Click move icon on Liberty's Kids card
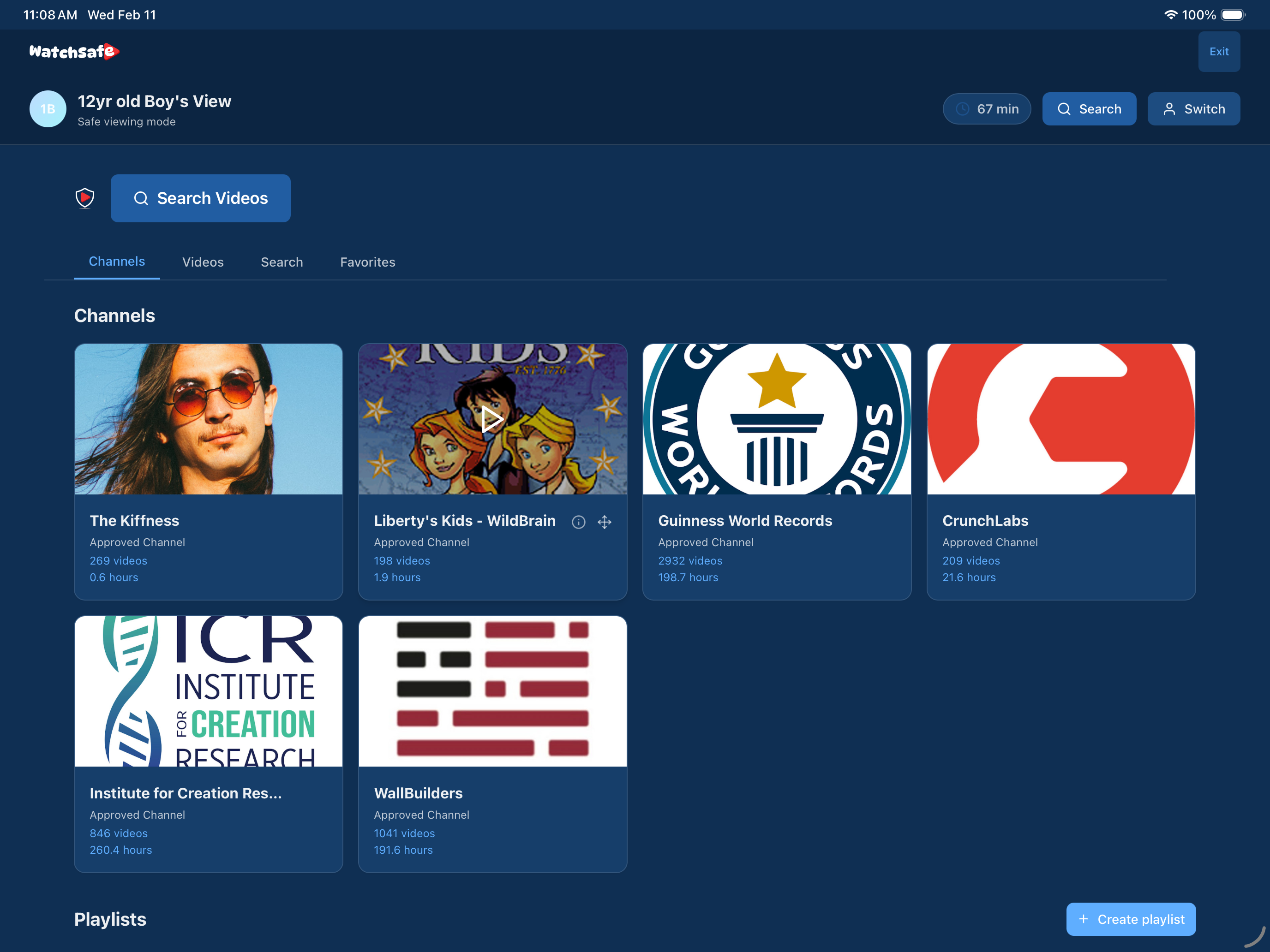The height and width of the screenshot is (952, 1270). click(605, 522)
